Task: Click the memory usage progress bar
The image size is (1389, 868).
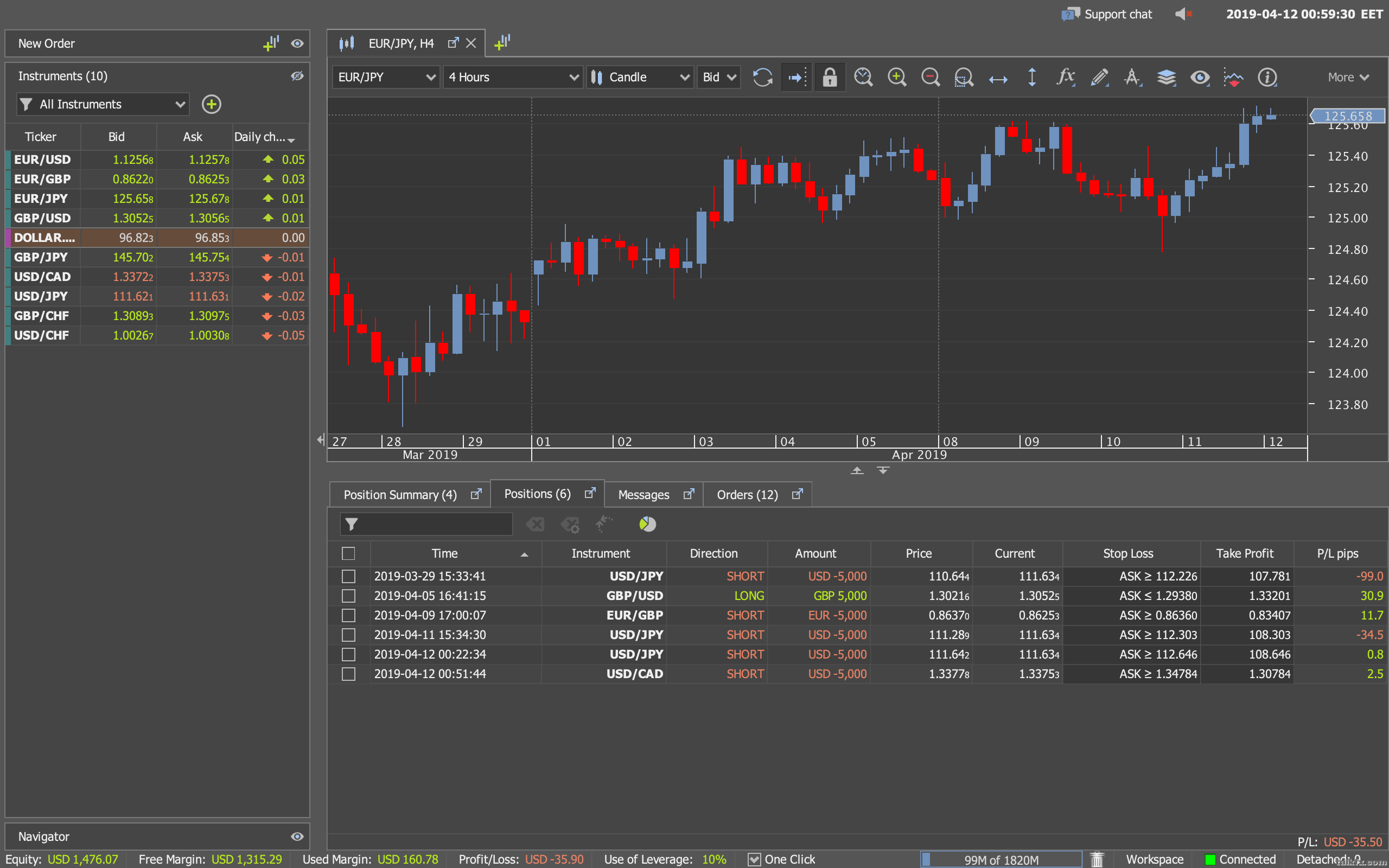Action: (1001, 859)
